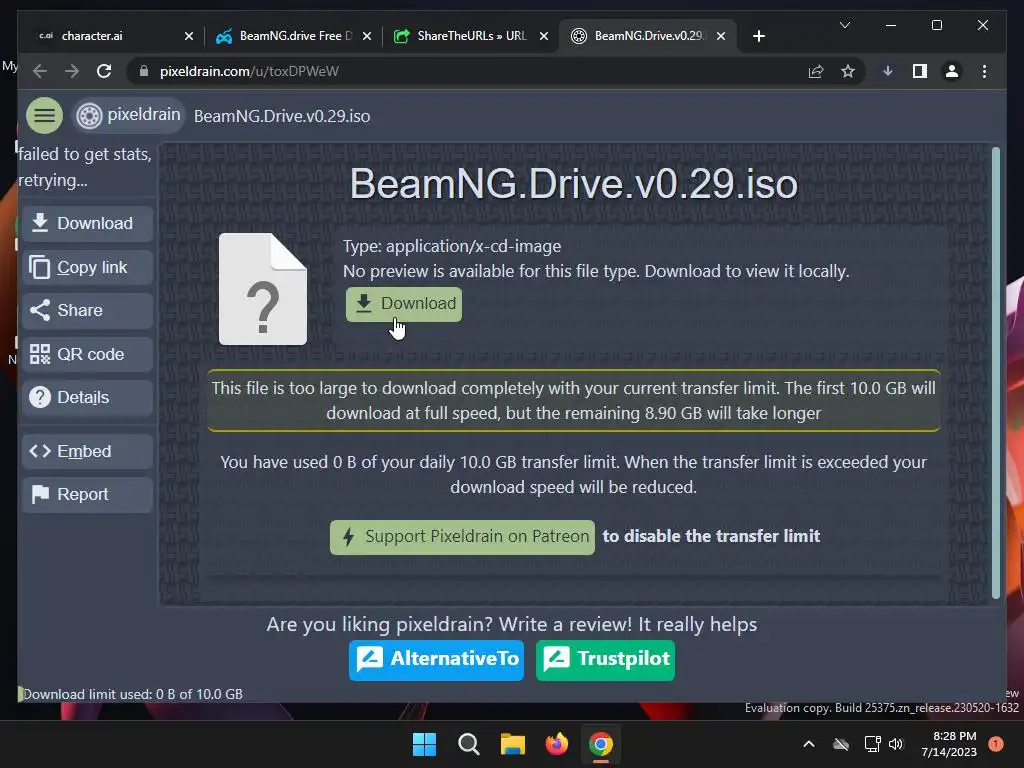Click 'Download limit used: 0 B of 10.0 GB'

click(133, 694)
